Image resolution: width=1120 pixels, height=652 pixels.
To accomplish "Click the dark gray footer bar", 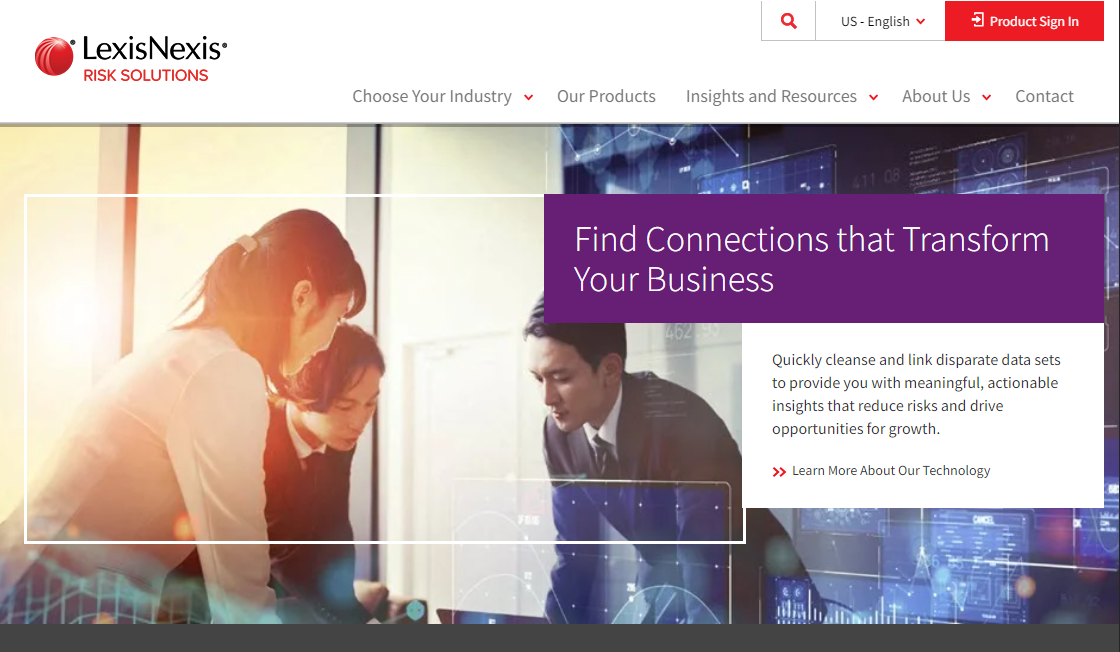I will (x=560, y=638).
